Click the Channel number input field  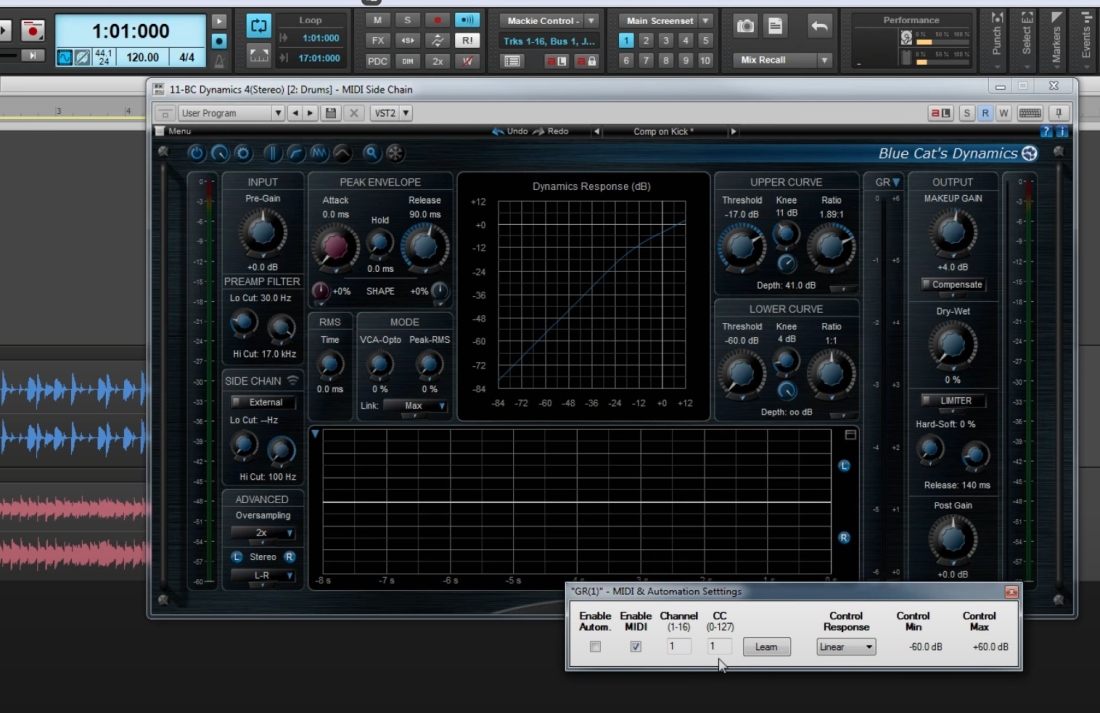click(x=678, y=646)
